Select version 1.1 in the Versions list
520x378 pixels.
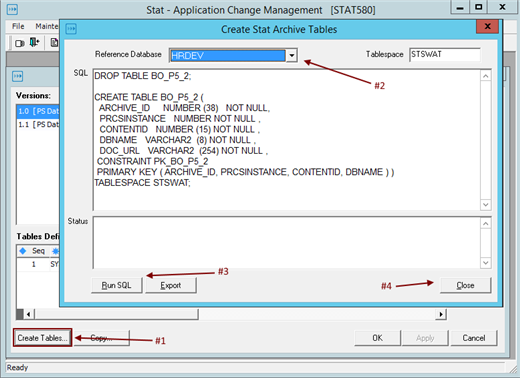pos(38,124)
